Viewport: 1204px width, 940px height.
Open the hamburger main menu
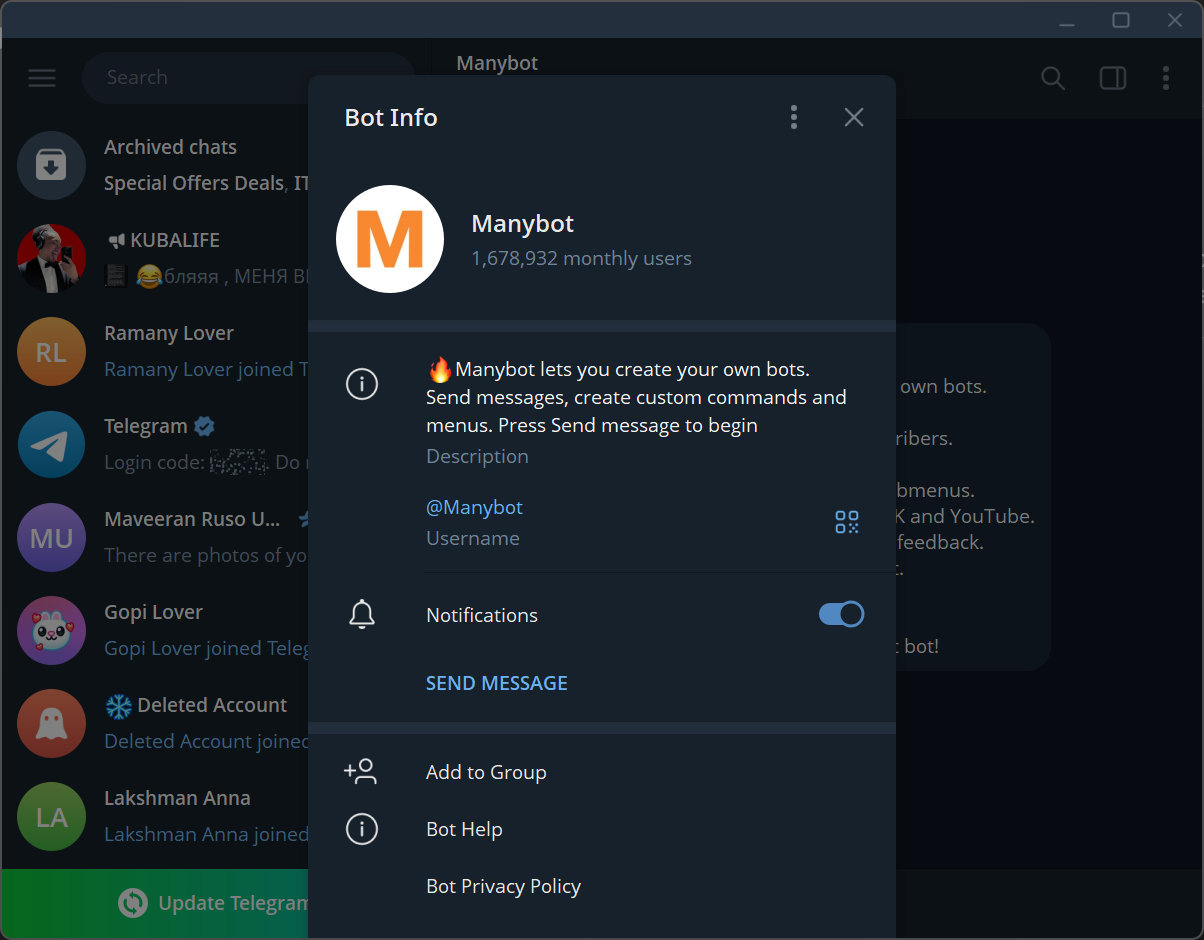pyautogui.click(x=42, y=78)
